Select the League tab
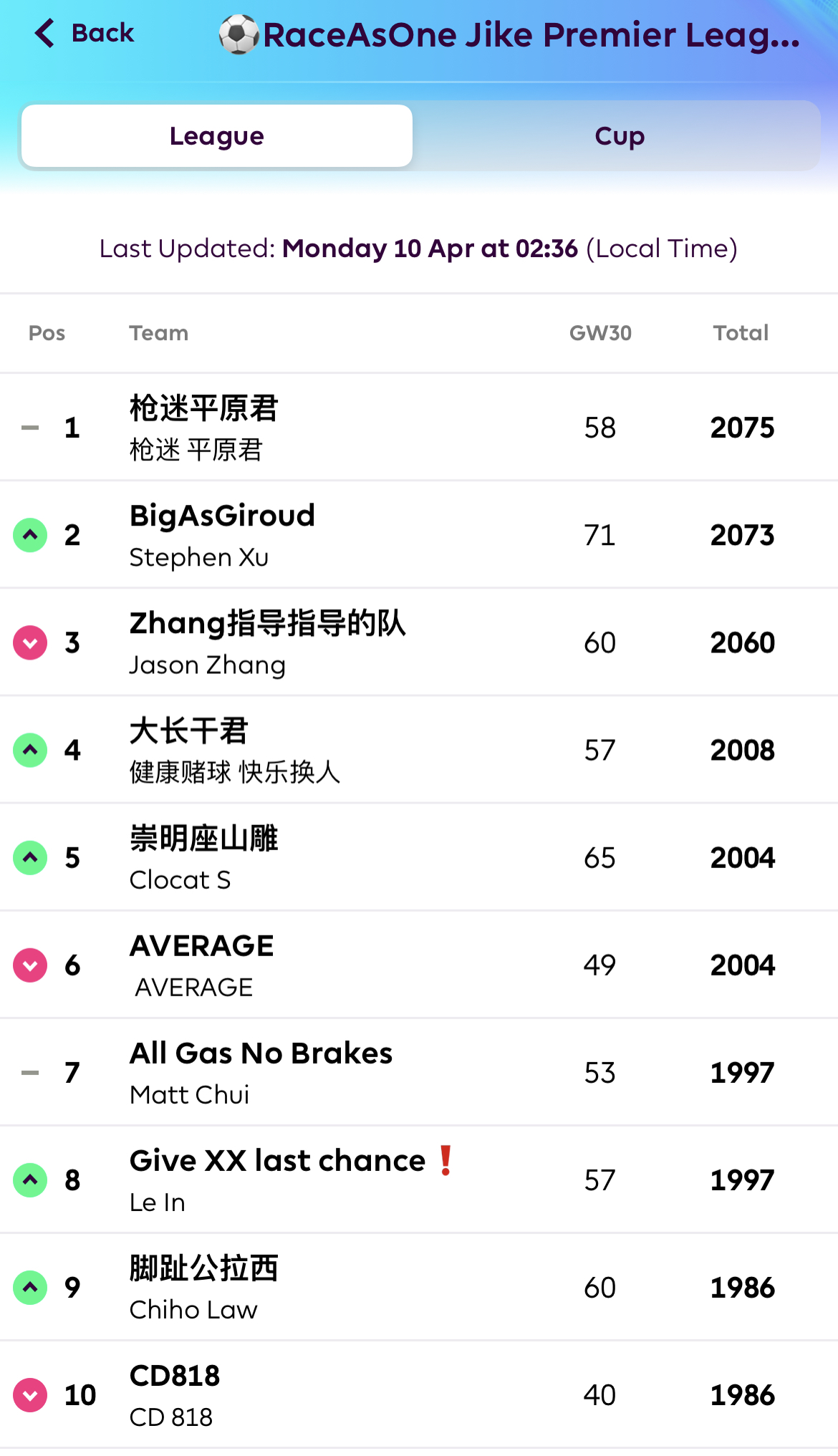Viewport: 838px width, 1456px height. 217,136
